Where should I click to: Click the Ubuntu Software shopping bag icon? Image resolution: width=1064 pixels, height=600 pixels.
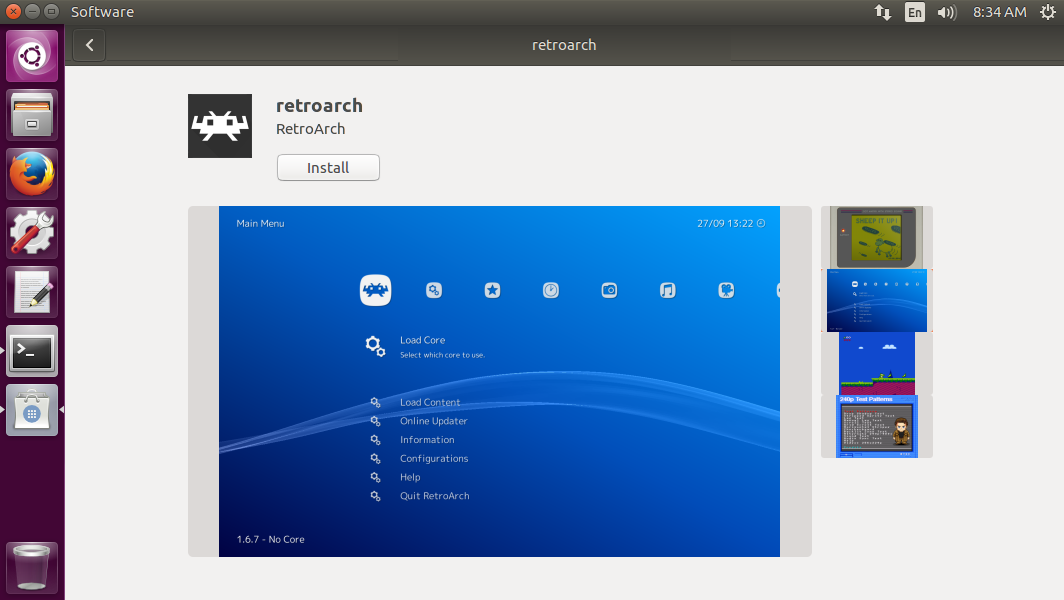click(32, 410)
